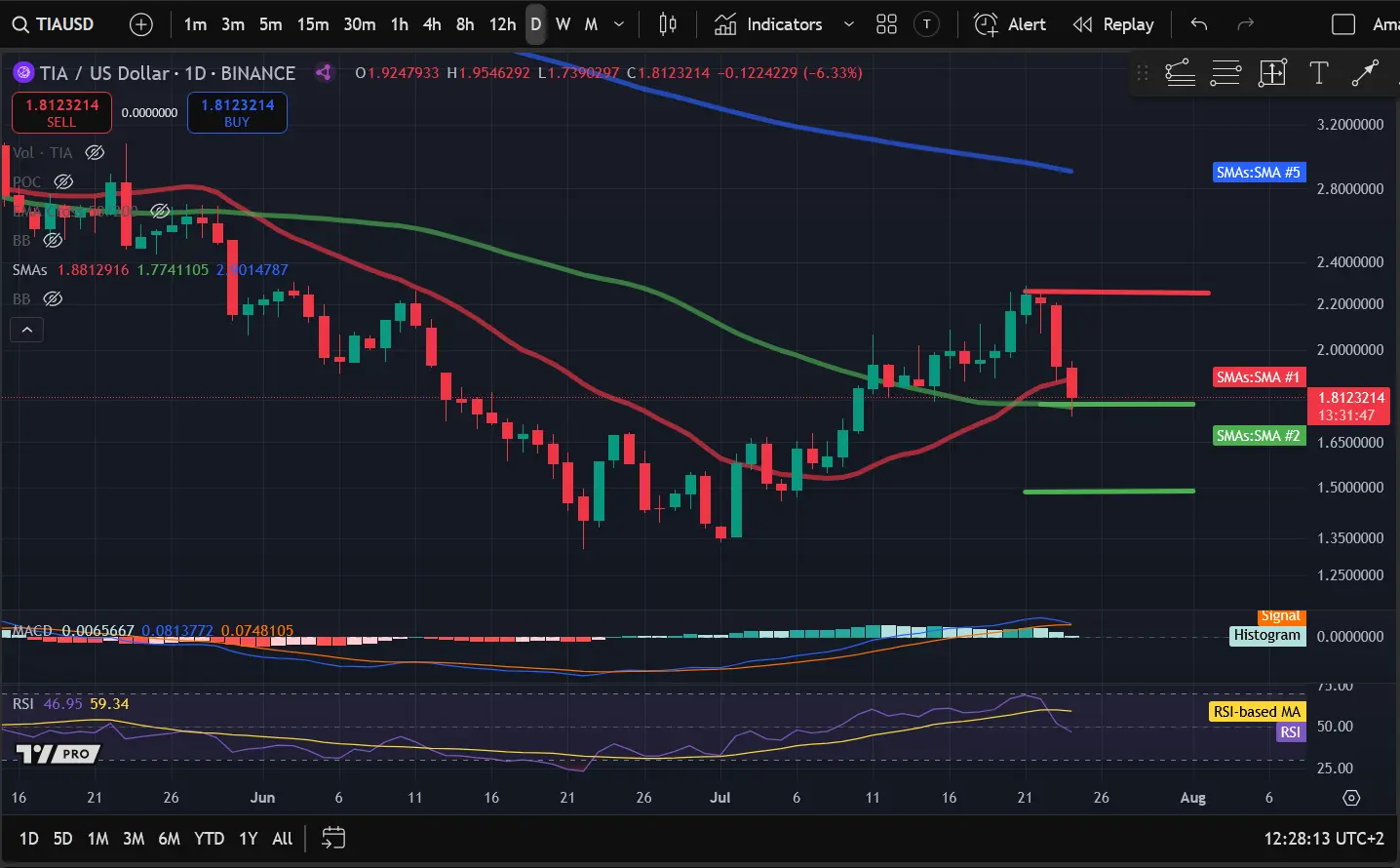Set date range to 5D
1400x868 pixels.
[x=63, y=839]
